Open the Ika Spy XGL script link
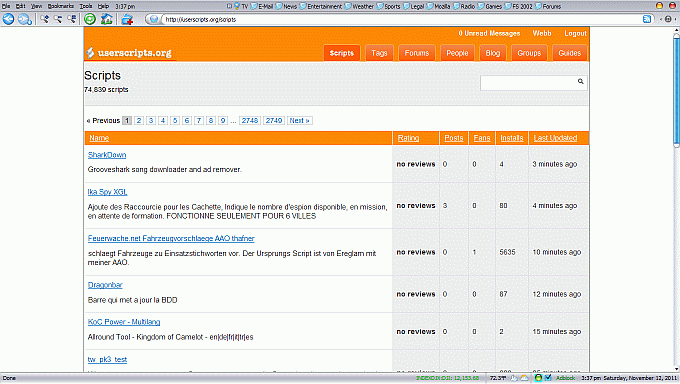680x384 pixels. [107, 192]
